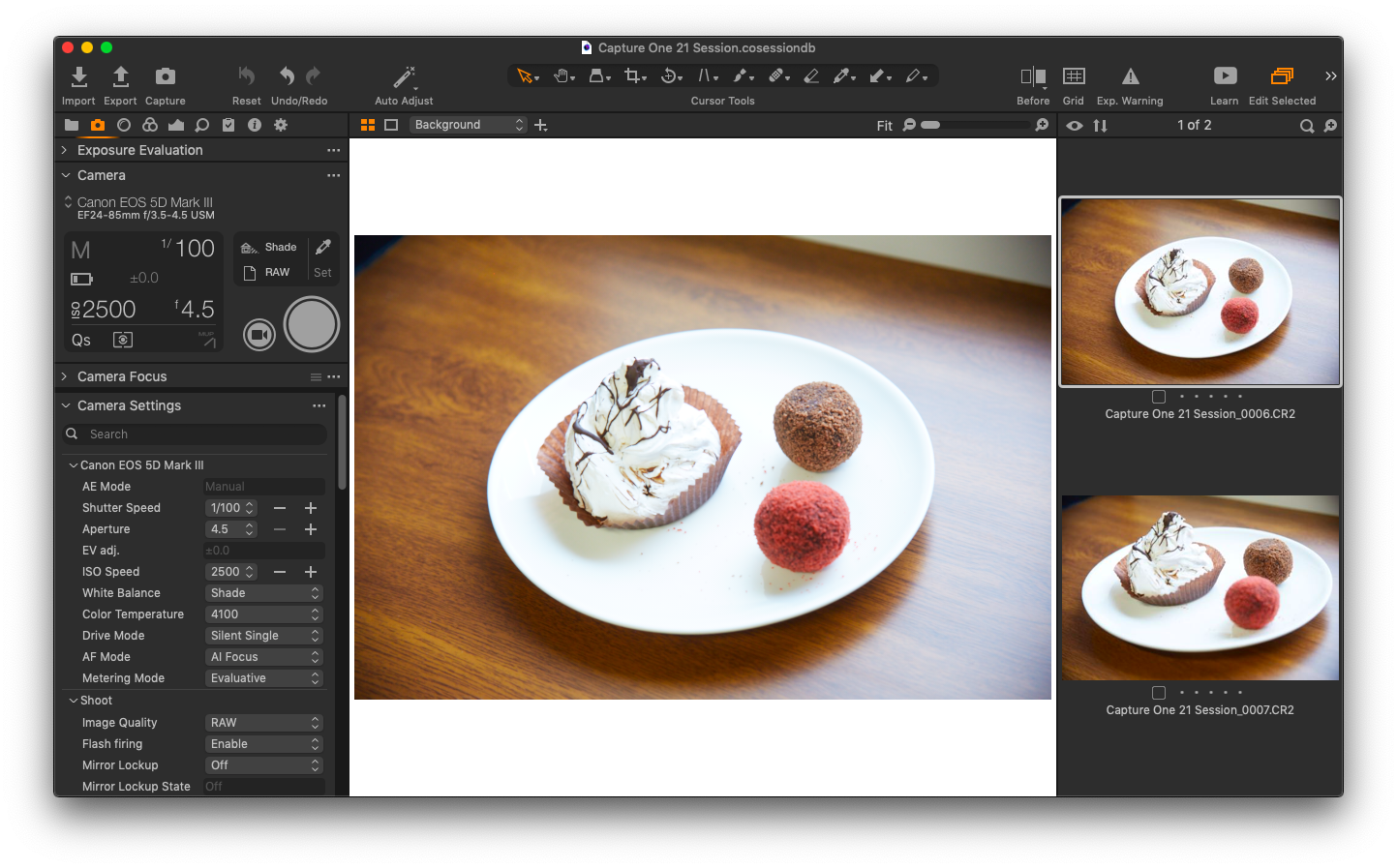The width and height of the screenshot is (1397, 868).
Task: Select the Pan cursor tool
Action: [563, 75]
